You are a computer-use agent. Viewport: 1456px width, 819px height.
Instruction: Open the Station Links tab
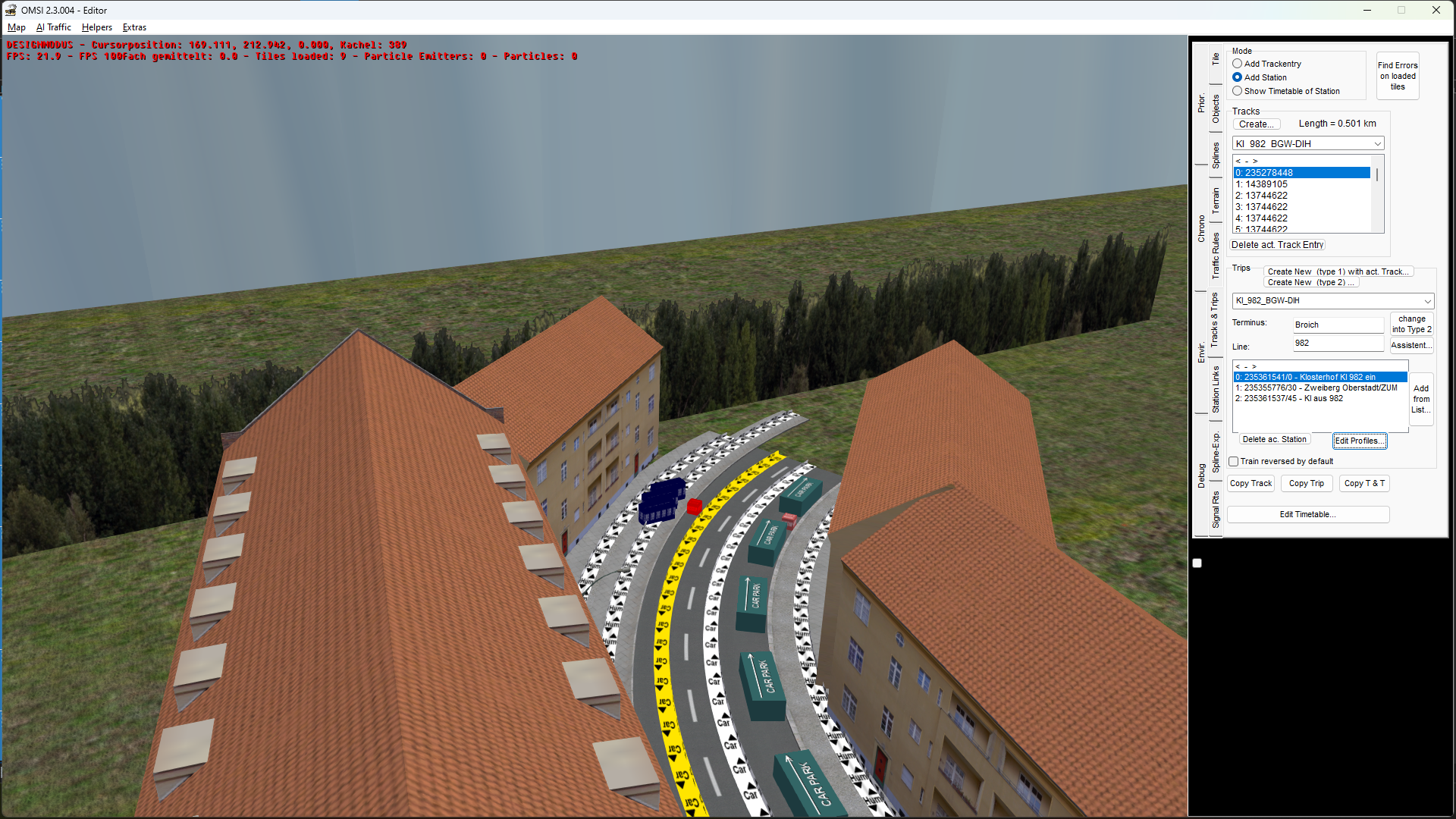coord(1216,389)
